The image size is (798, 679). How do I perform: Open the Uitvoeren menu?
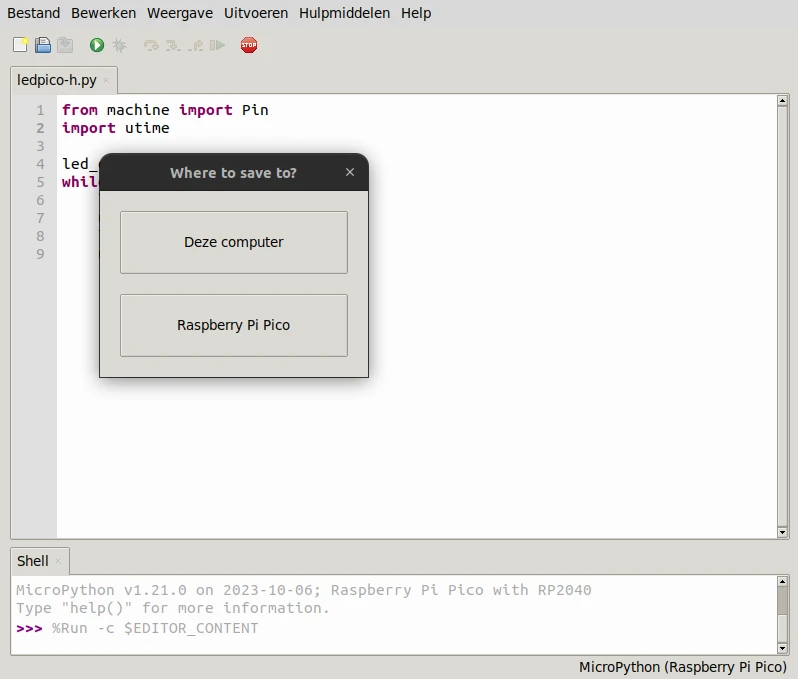[x=256, y=13]
